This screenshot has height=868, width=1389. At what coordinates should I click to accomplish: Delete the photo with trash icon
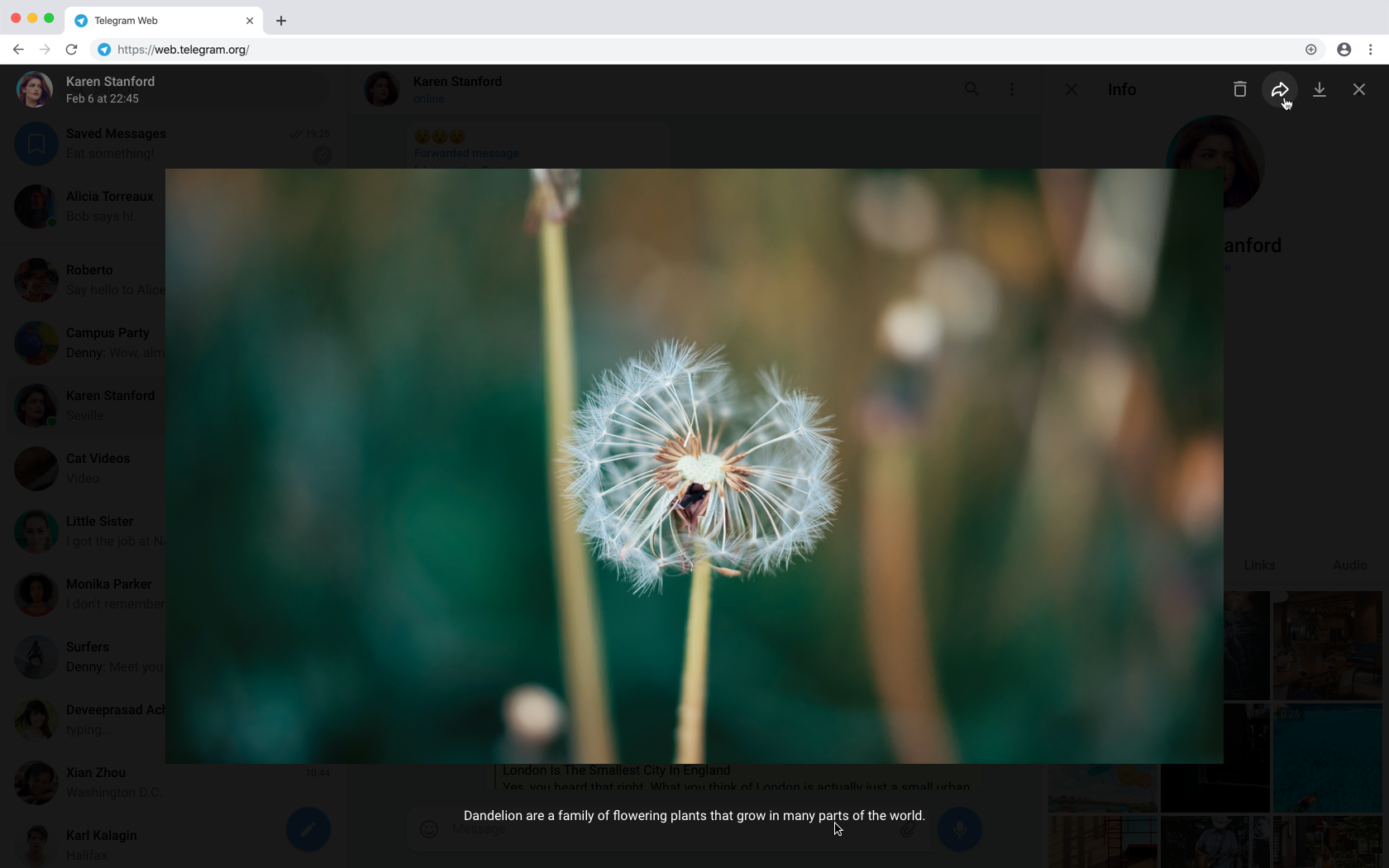[1239, 89]
